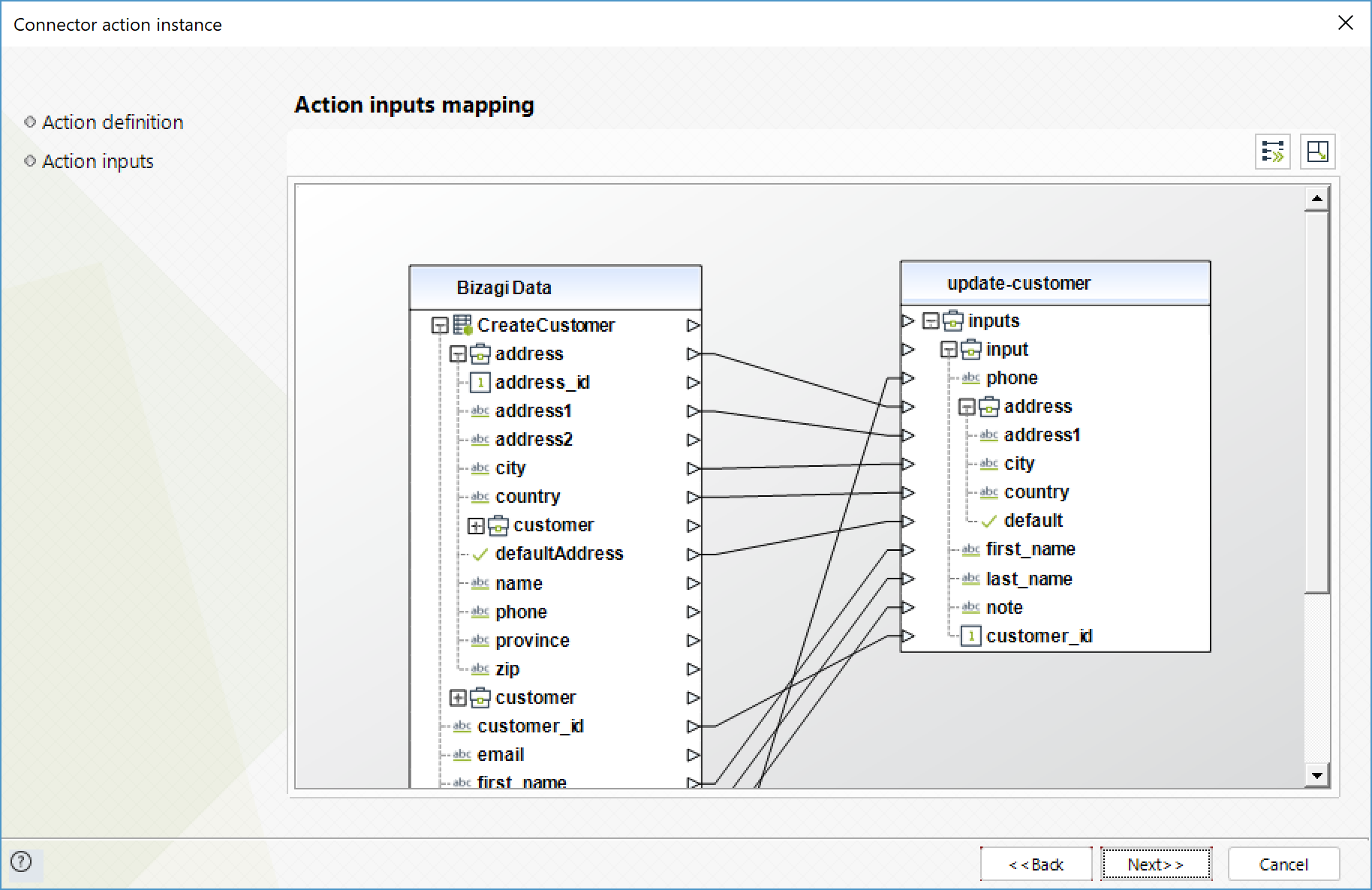Click the defaultAddress boolean checkmark icon
The height and width of the screenshot is (890, 1372).
pyautogui.click(x=480, y=555)
